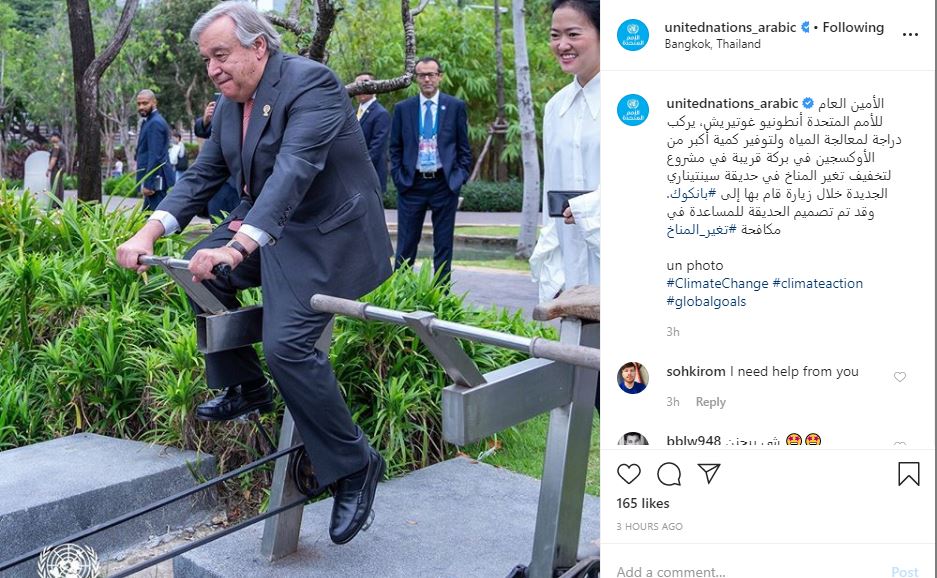Focus the Add a comment field

pyautogui.click(x=747, y=571)
